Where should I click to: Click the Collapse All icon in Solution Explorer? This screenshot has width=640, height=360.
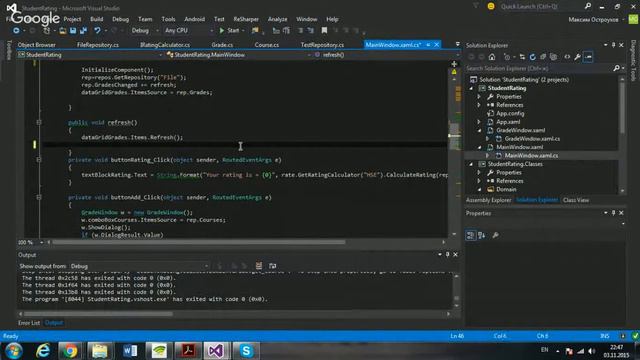pos(543,57)
